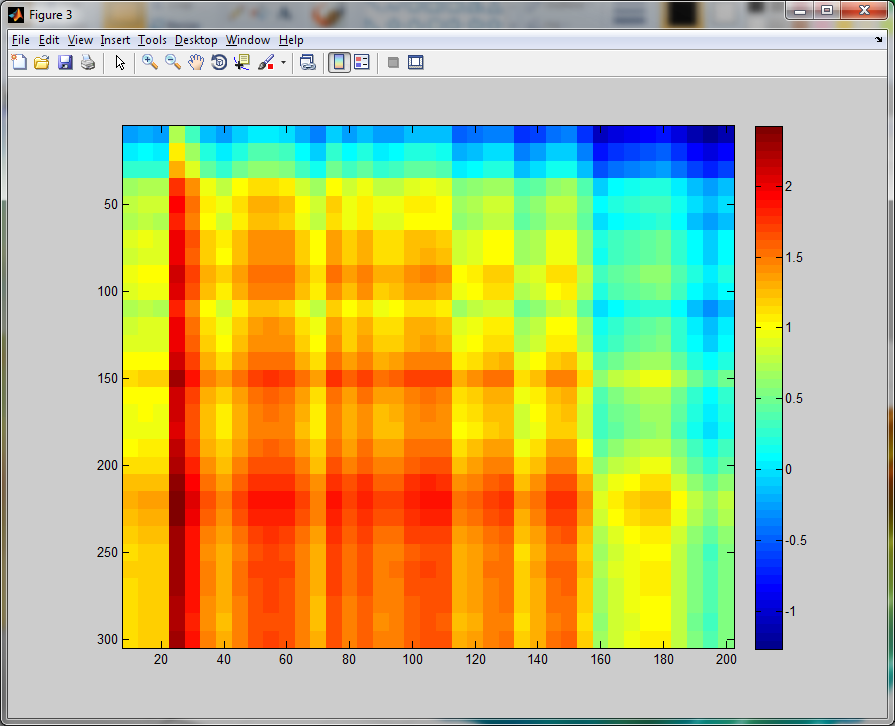Activate the Zoom In magnifier tool
Screen dimensions: 895x726
coord(150,62)
